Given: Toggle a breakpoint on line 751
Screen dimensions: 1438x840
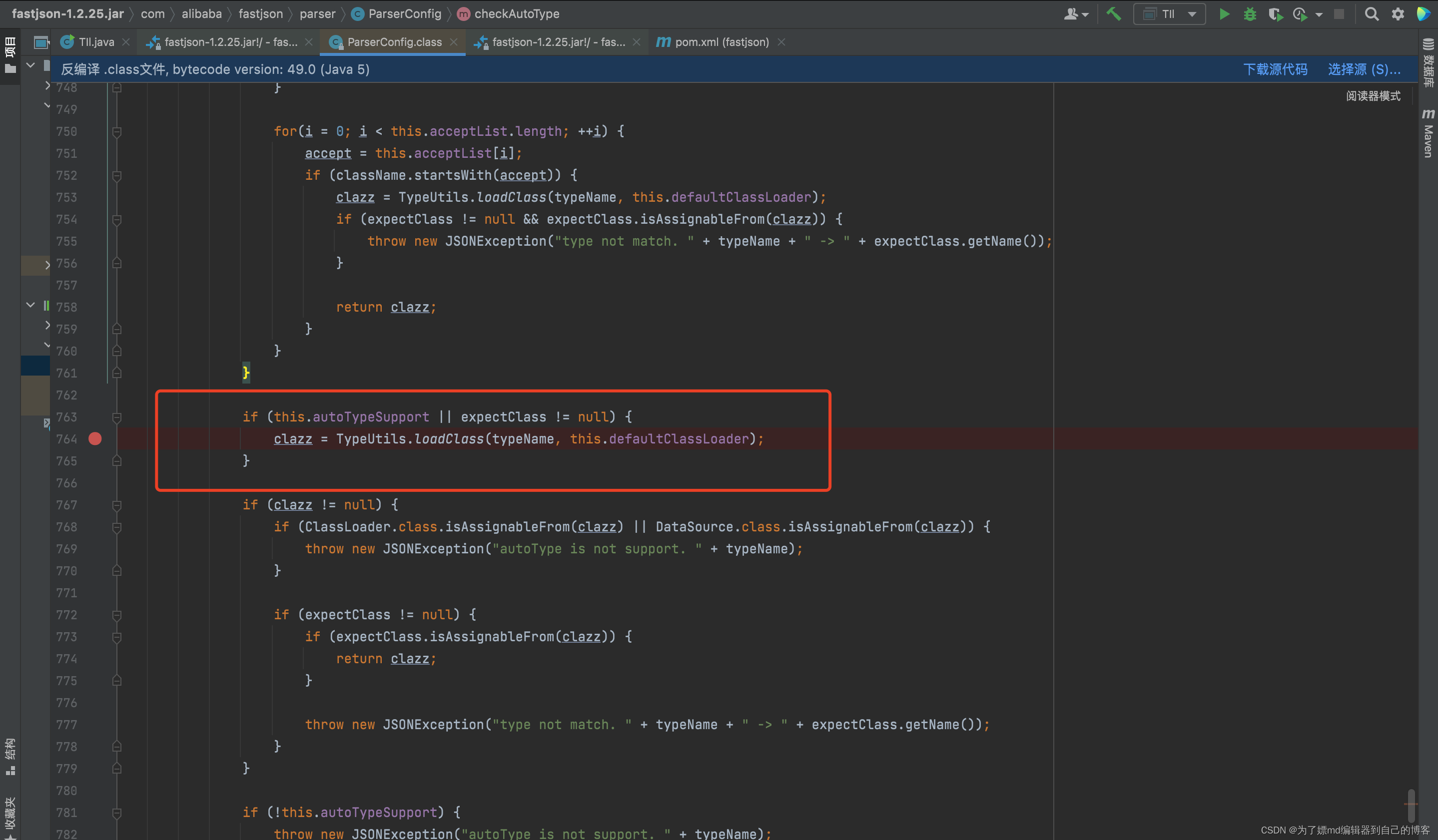Looking at the screenshot, I should [x=95, y=153].
